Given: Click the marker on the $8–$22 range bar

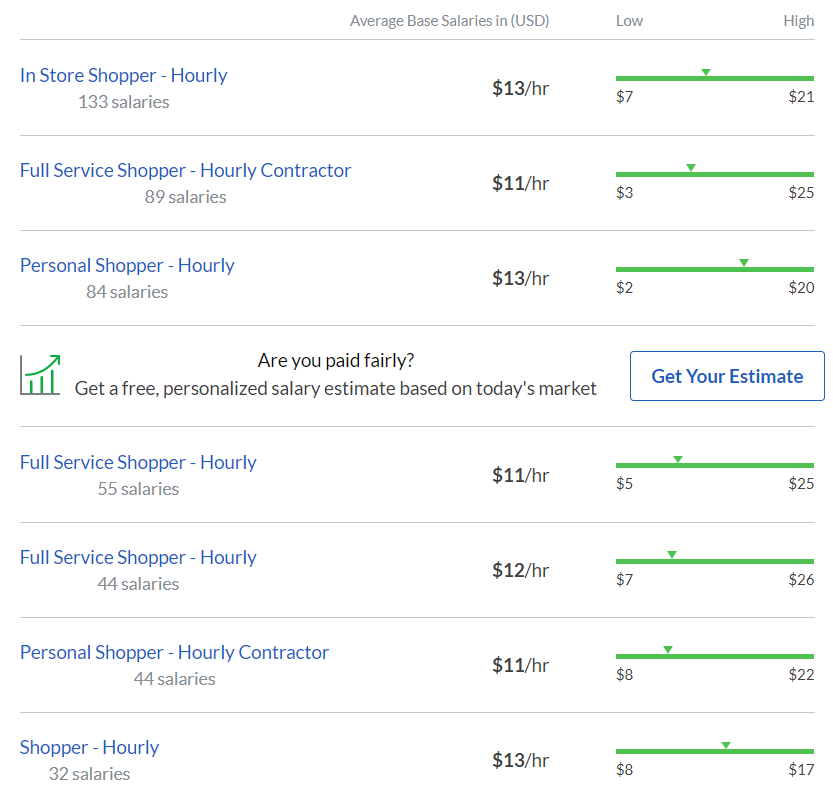Looking at the screenshot, I should tap(668, 649).
